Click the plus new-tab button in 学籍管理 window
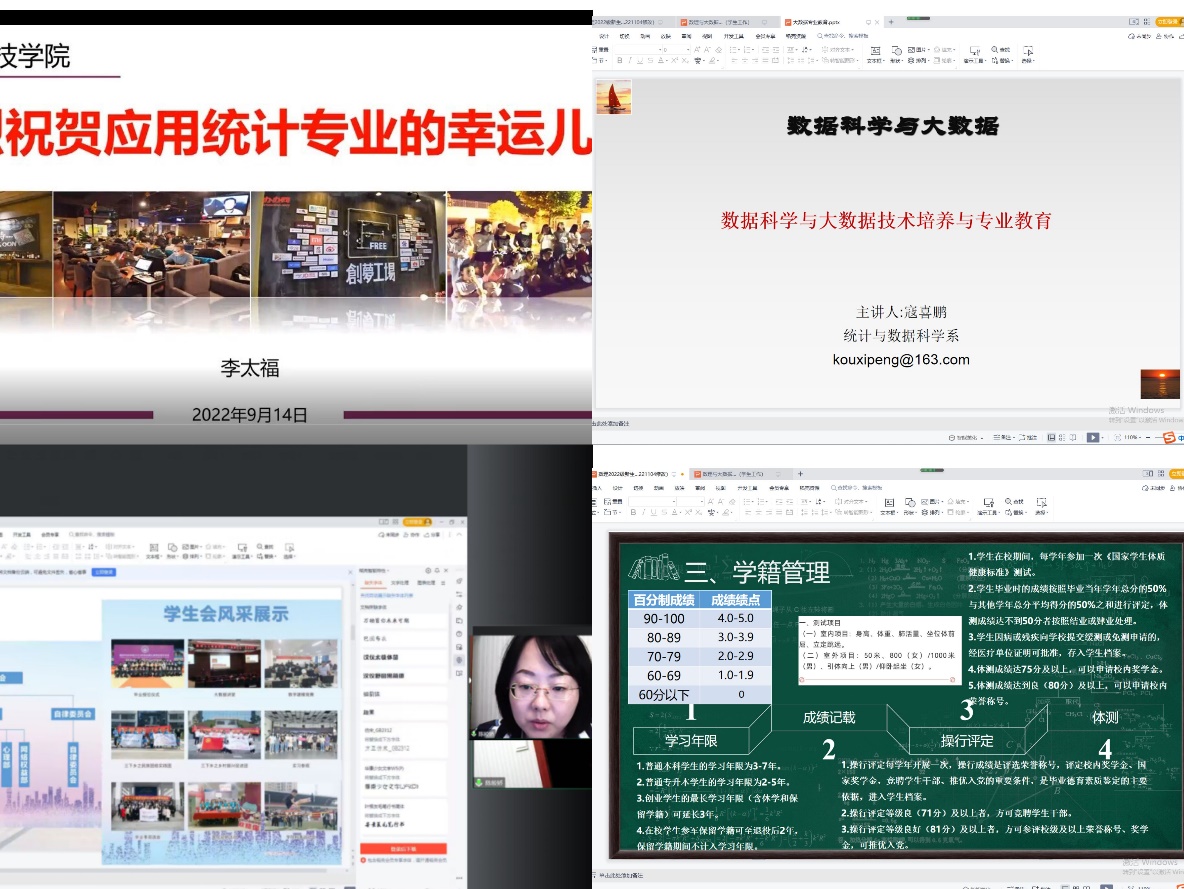1184x889 pixels. coord(799,473)
